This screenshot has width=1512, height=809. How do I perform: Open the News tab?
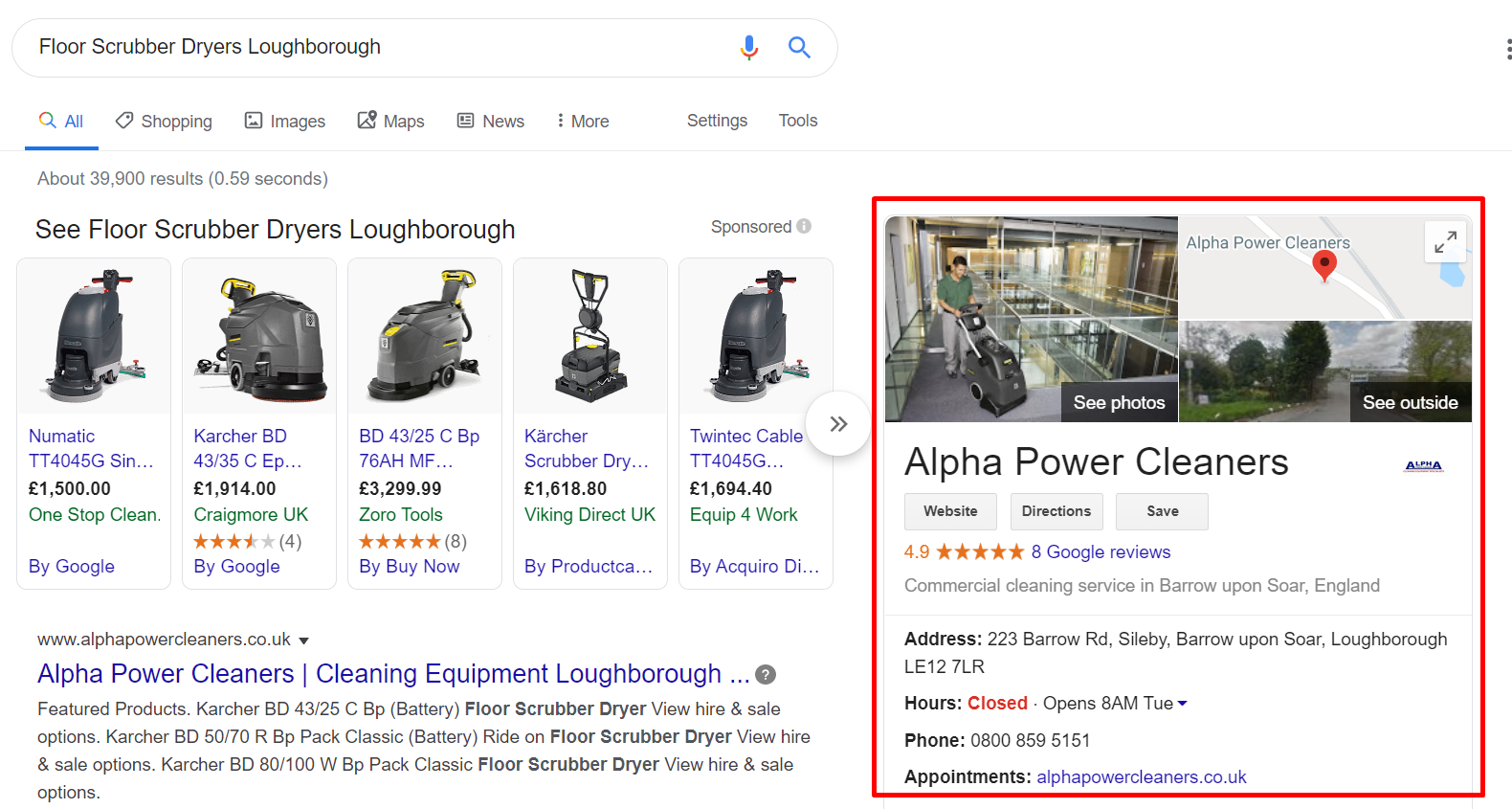(490, 122)
